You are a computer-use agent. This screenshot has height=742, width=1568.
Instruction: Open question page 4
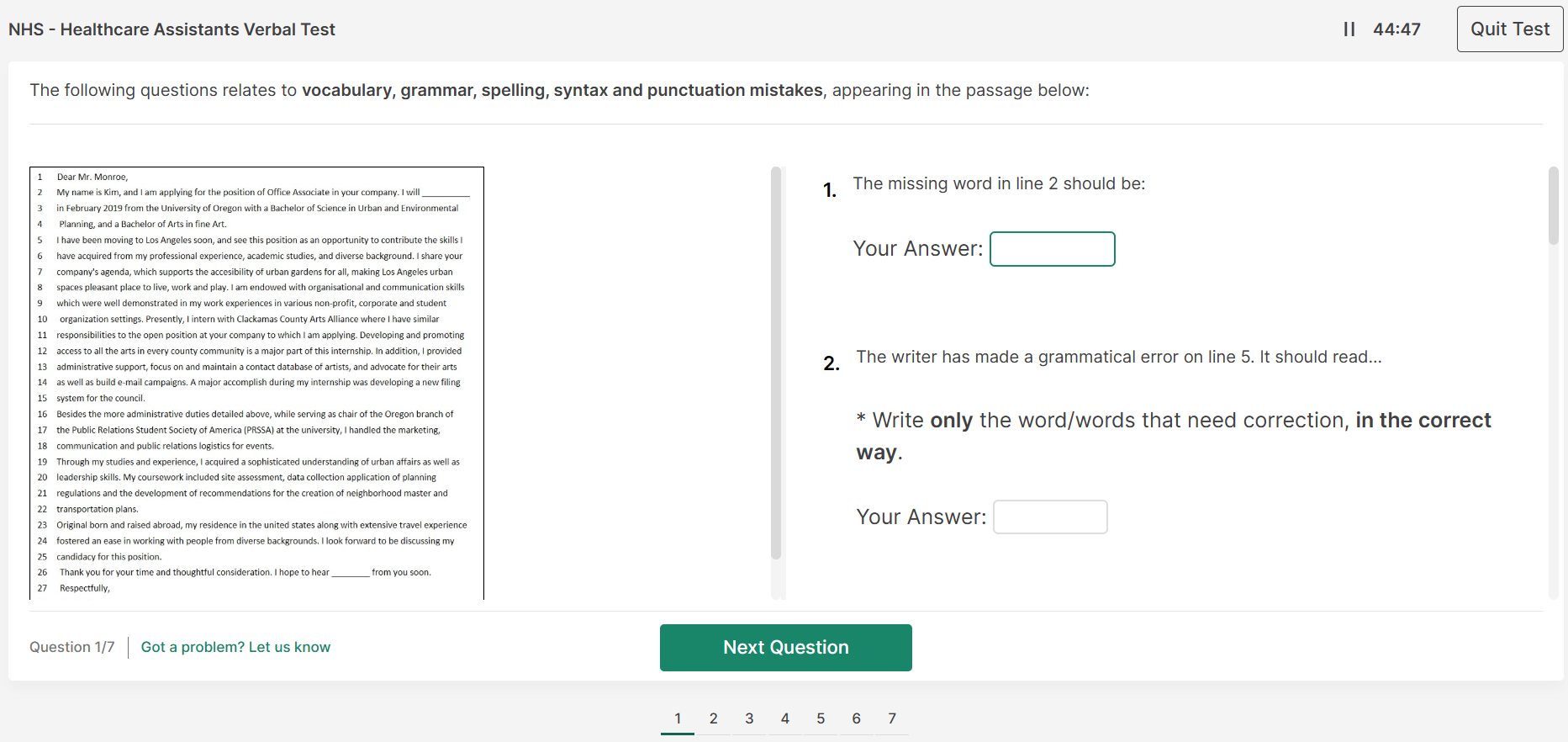click(x=784, y=718)
